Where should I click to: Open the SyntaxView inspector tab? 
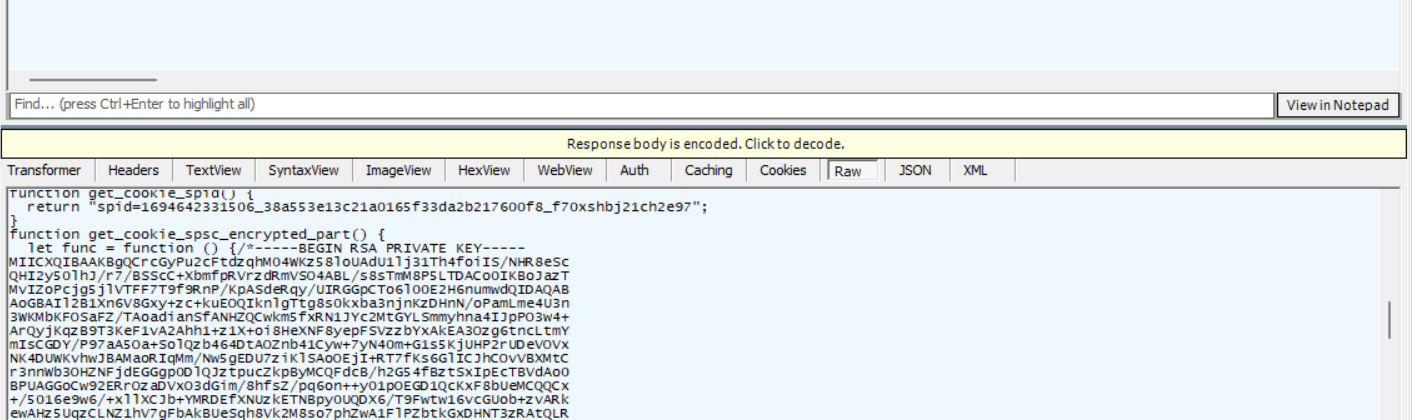point(303,171)
